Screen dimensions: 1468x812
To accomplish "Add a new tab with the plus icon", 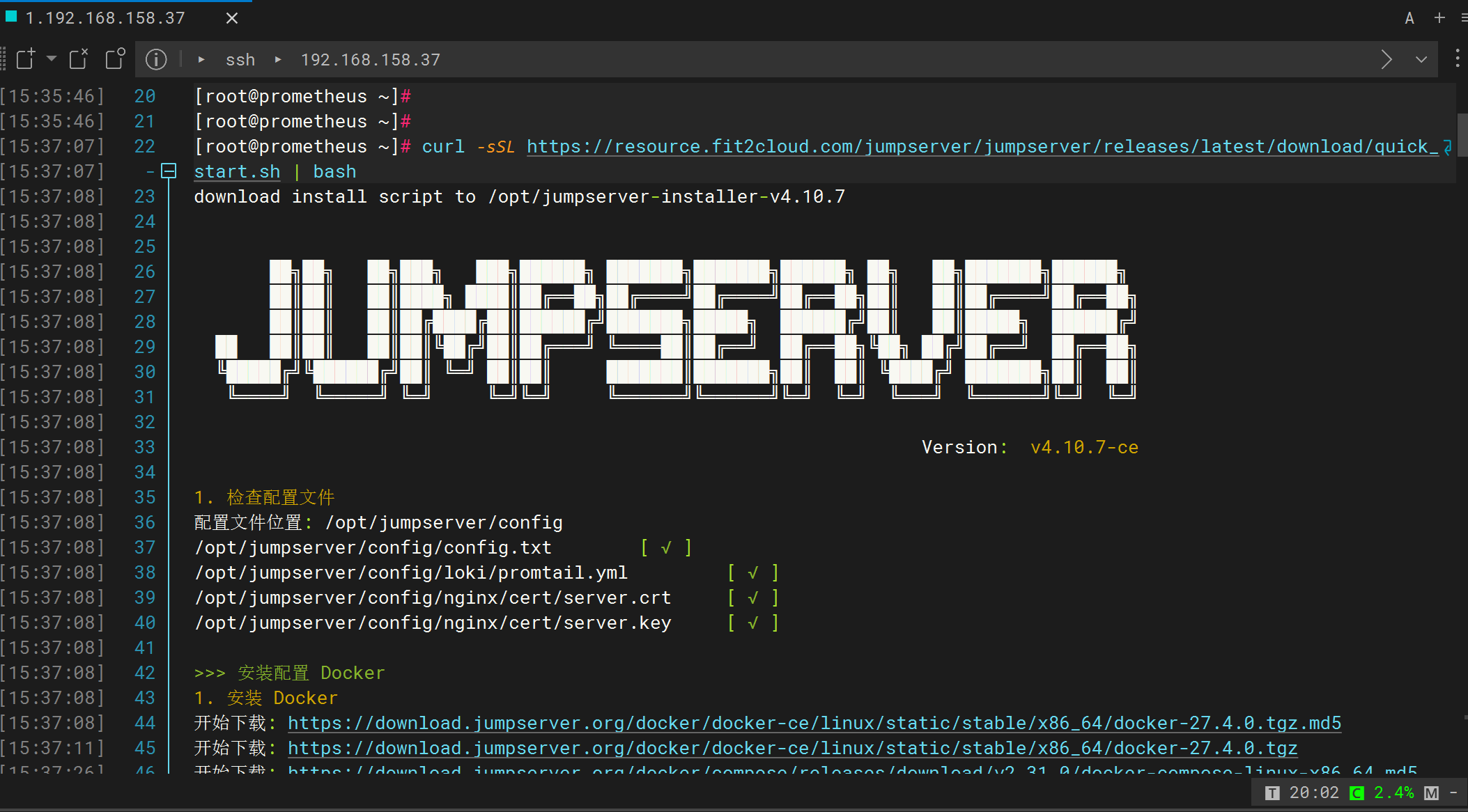I will pyautogui.click(x=1439, y=18).
